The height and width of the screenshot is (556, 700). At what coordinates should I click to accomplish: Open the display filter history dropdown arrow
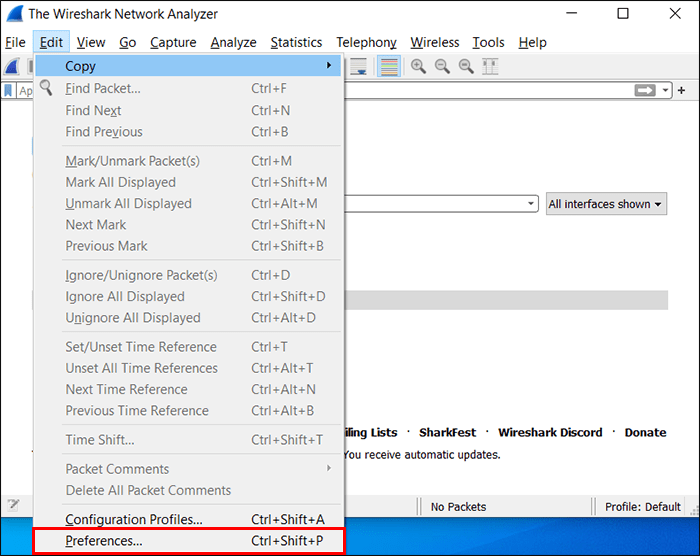tap(665, 91)
